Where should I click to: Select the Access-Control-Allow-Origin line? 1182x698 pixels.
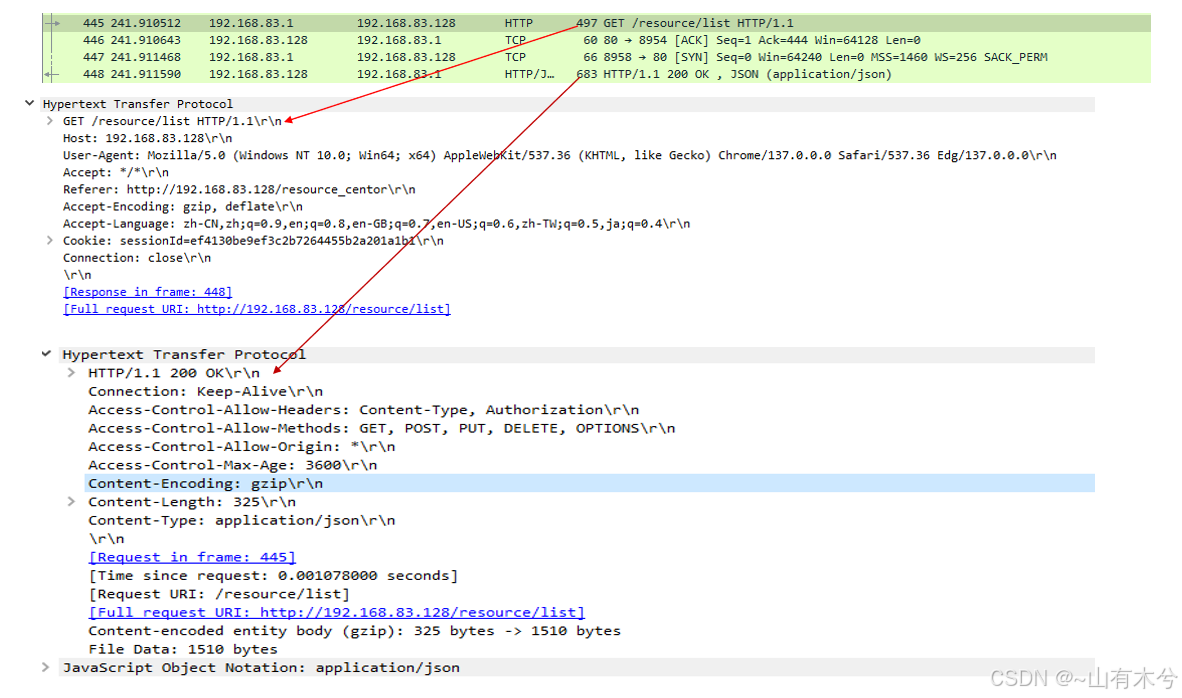[242, 446]
